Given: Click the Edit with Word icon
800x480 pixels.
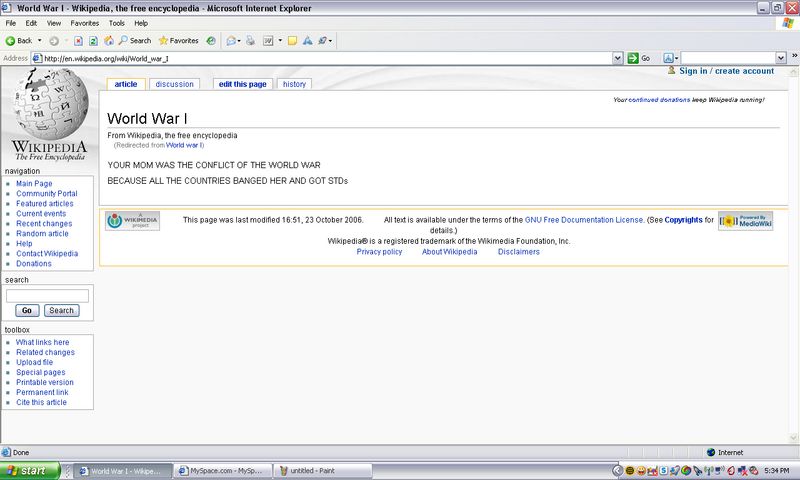Looking at the screenshot, I should 268,41.
